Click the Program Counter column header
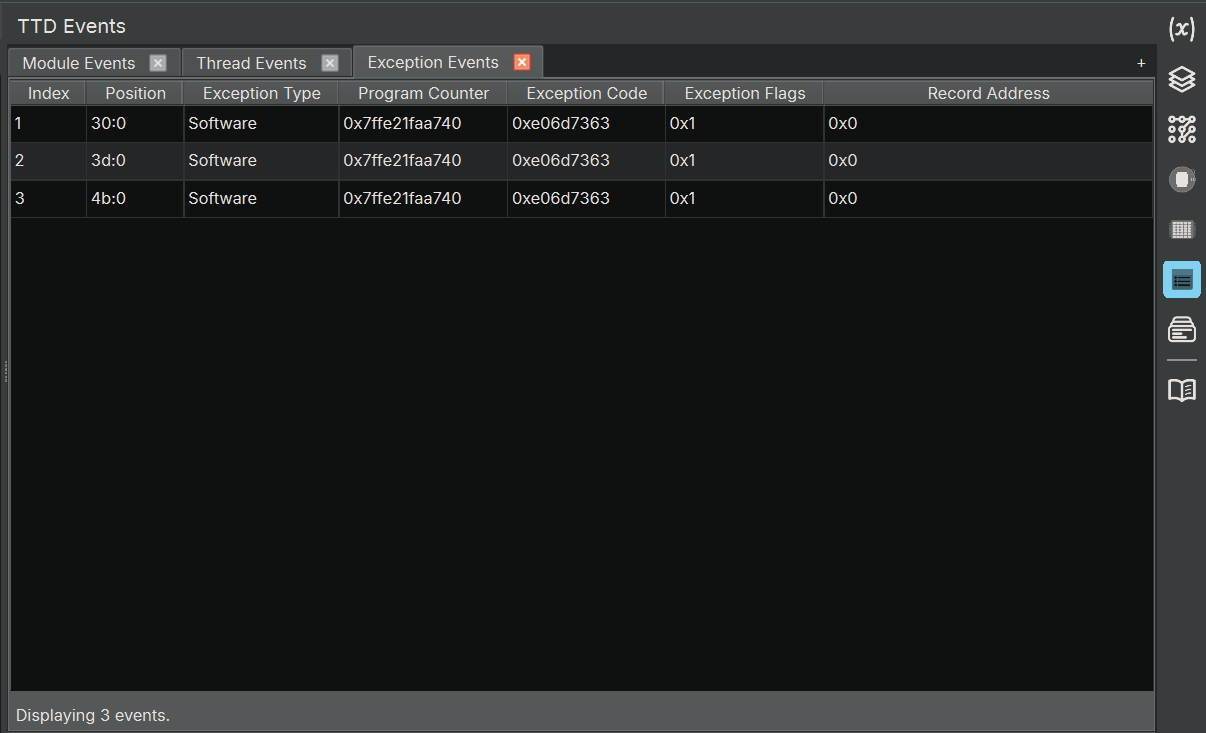1206x733 pixels. 423,93
